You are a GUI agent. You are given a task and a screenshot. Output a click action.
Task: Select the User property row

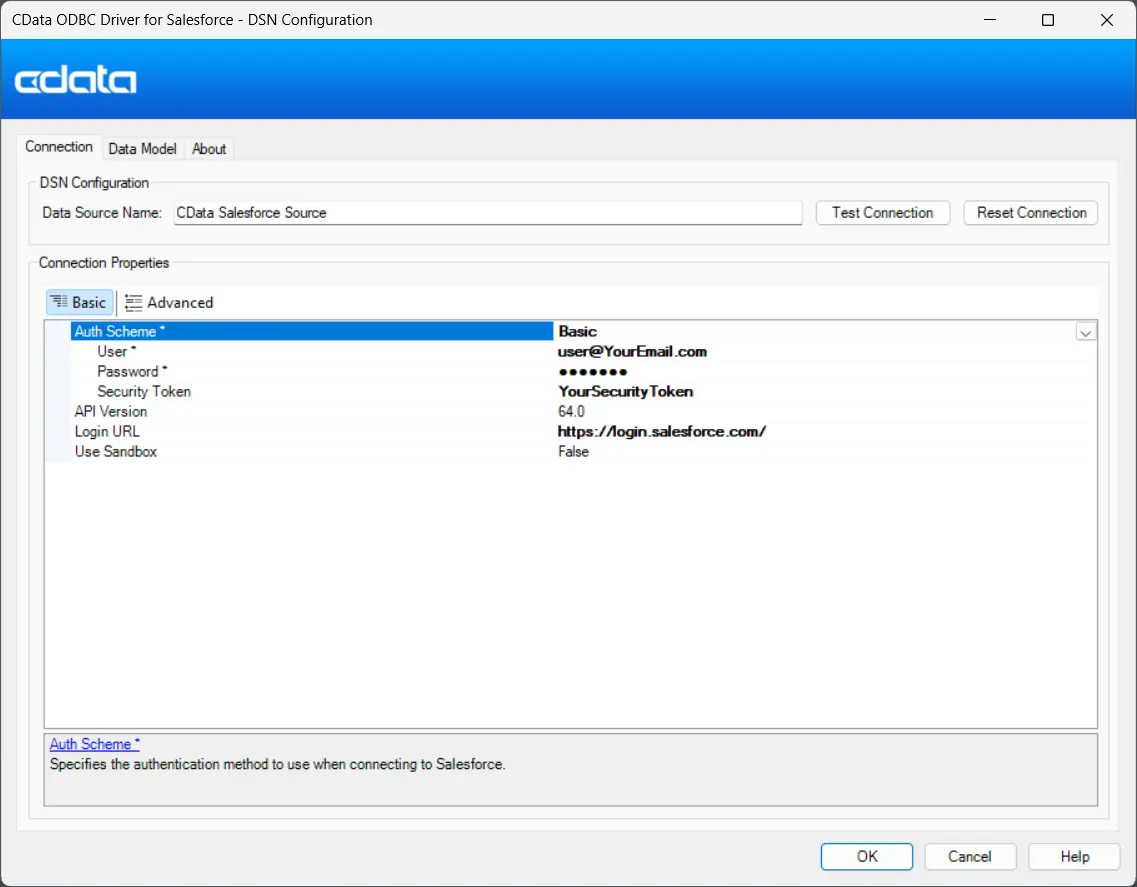tap(112, 352)
